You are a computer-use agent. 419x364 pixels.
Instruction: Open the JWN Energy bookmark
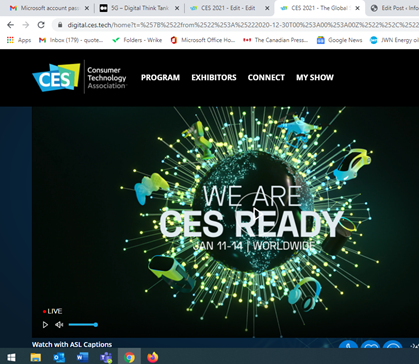[394, 40]
